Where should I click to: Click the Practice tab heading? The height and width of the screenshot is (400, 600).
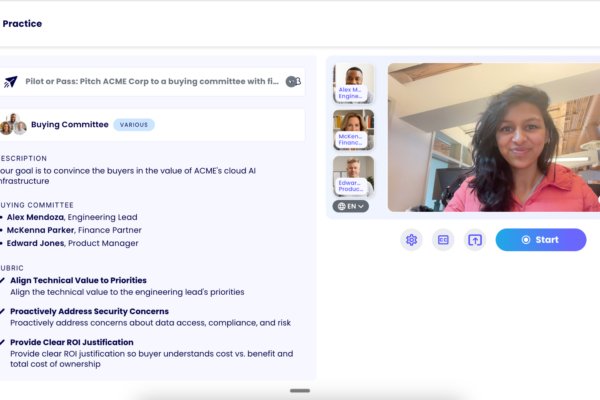[x=22, y=23]
